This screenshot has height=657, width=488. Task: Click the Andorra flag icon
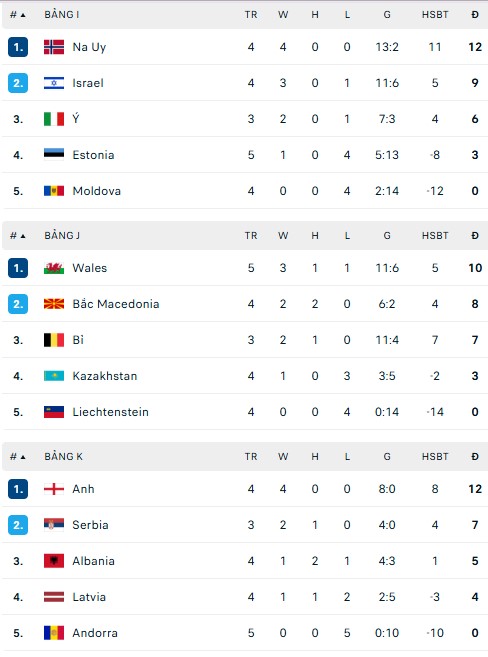pyautogui.click(x=54, y=633)
